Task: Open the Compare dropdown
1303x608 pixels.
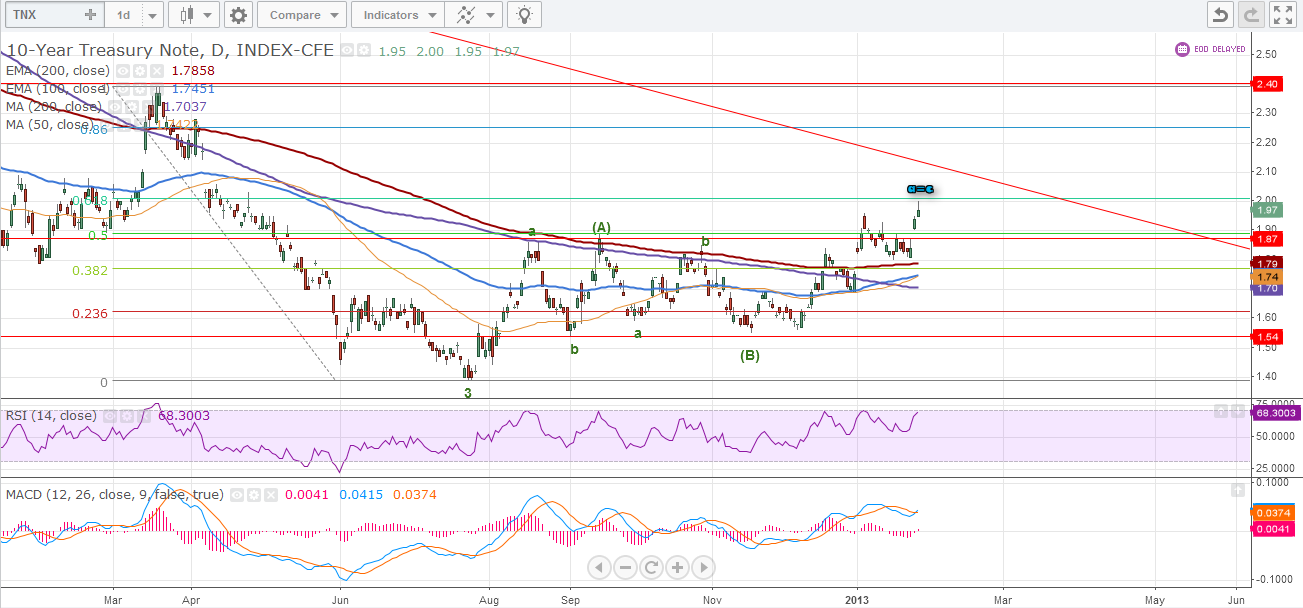Action: click(302, 15)
